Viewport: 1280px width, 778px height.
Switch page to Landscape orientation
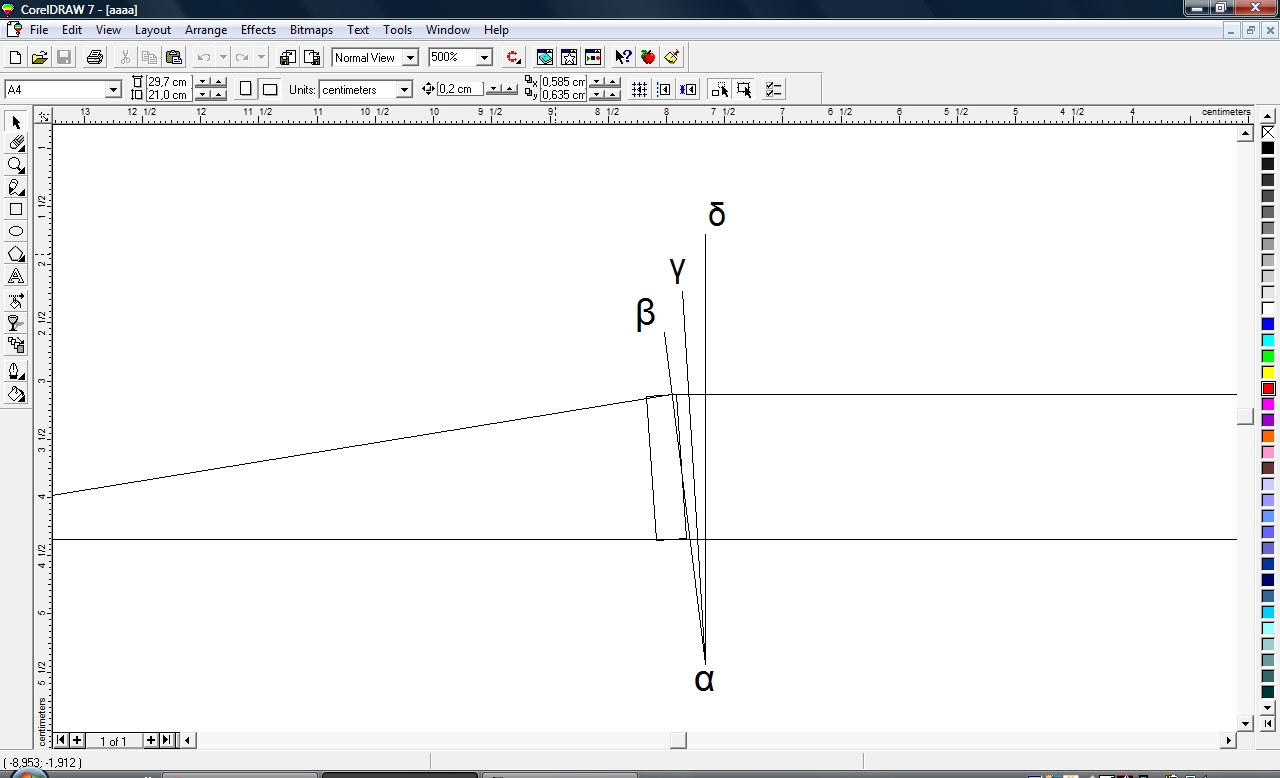point(270,89)
